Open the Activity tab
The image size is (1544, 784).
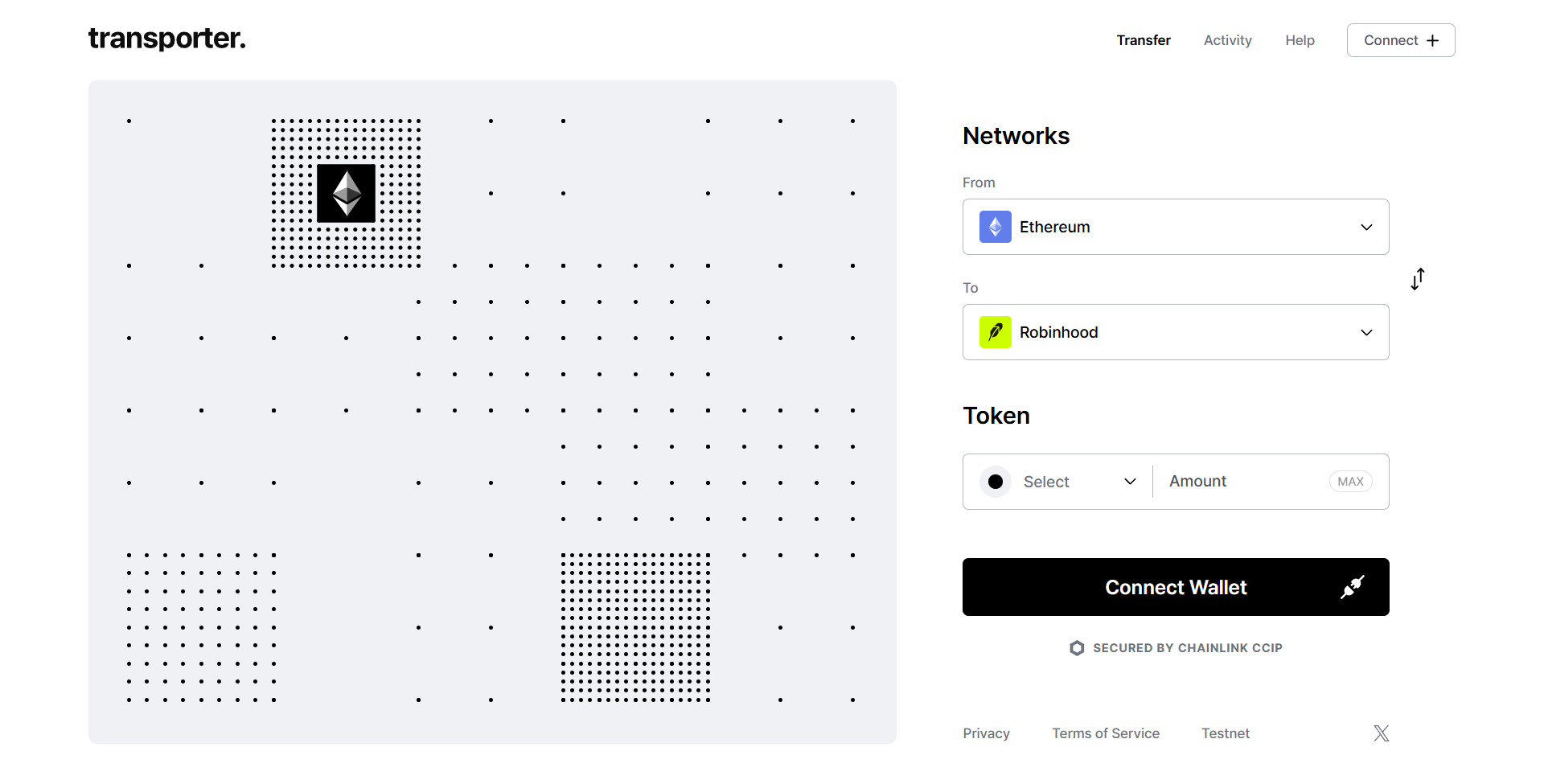pyautogui.click(x=1227, y=40)
